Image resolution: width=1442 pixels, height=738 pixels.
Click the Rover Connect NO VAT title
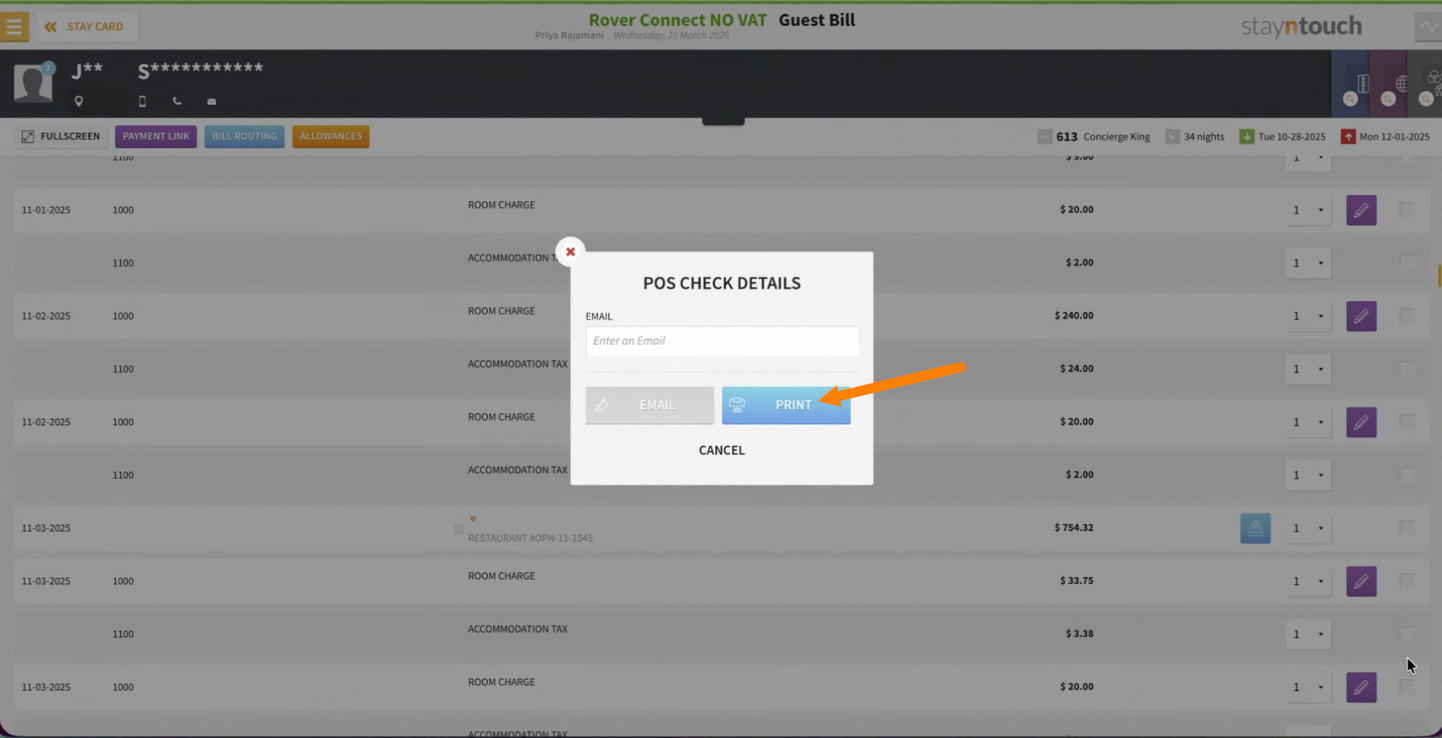pos(678,20)
